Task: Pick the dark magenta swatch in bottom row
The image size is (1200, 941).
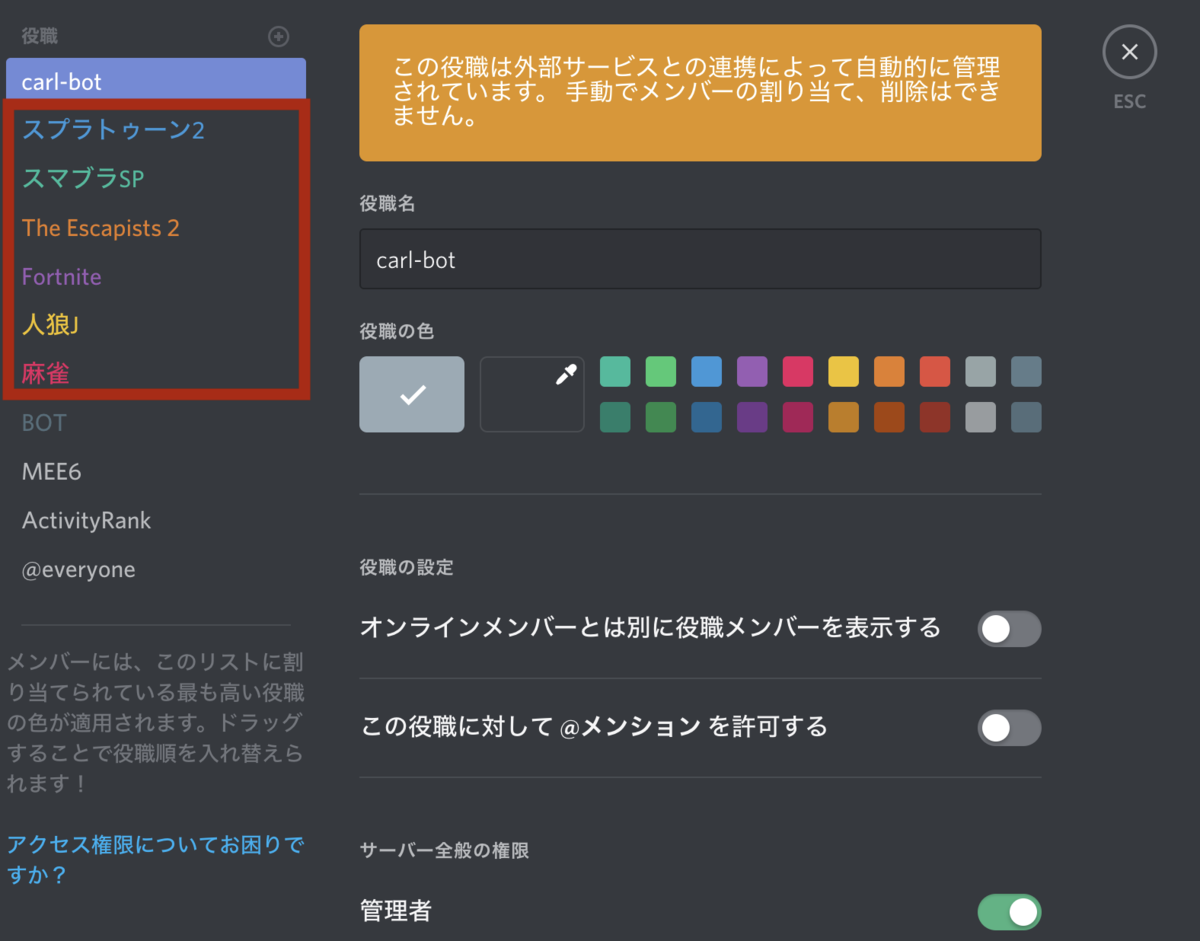Action: tap(798, 417)
